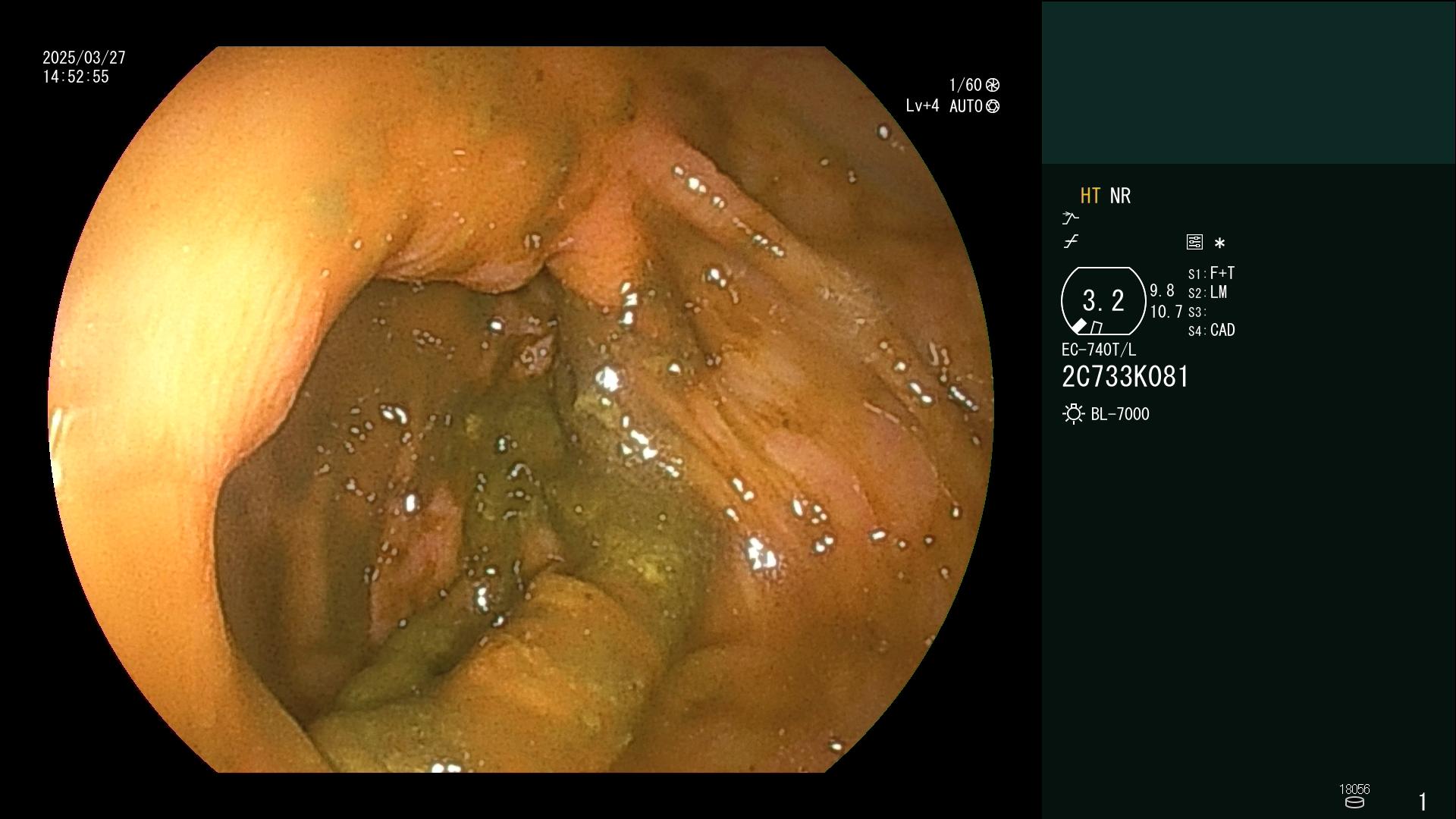This screenshot has width=1456, height=819.
Task: Open the sliders settings icon
Action: click(1194, 242)
